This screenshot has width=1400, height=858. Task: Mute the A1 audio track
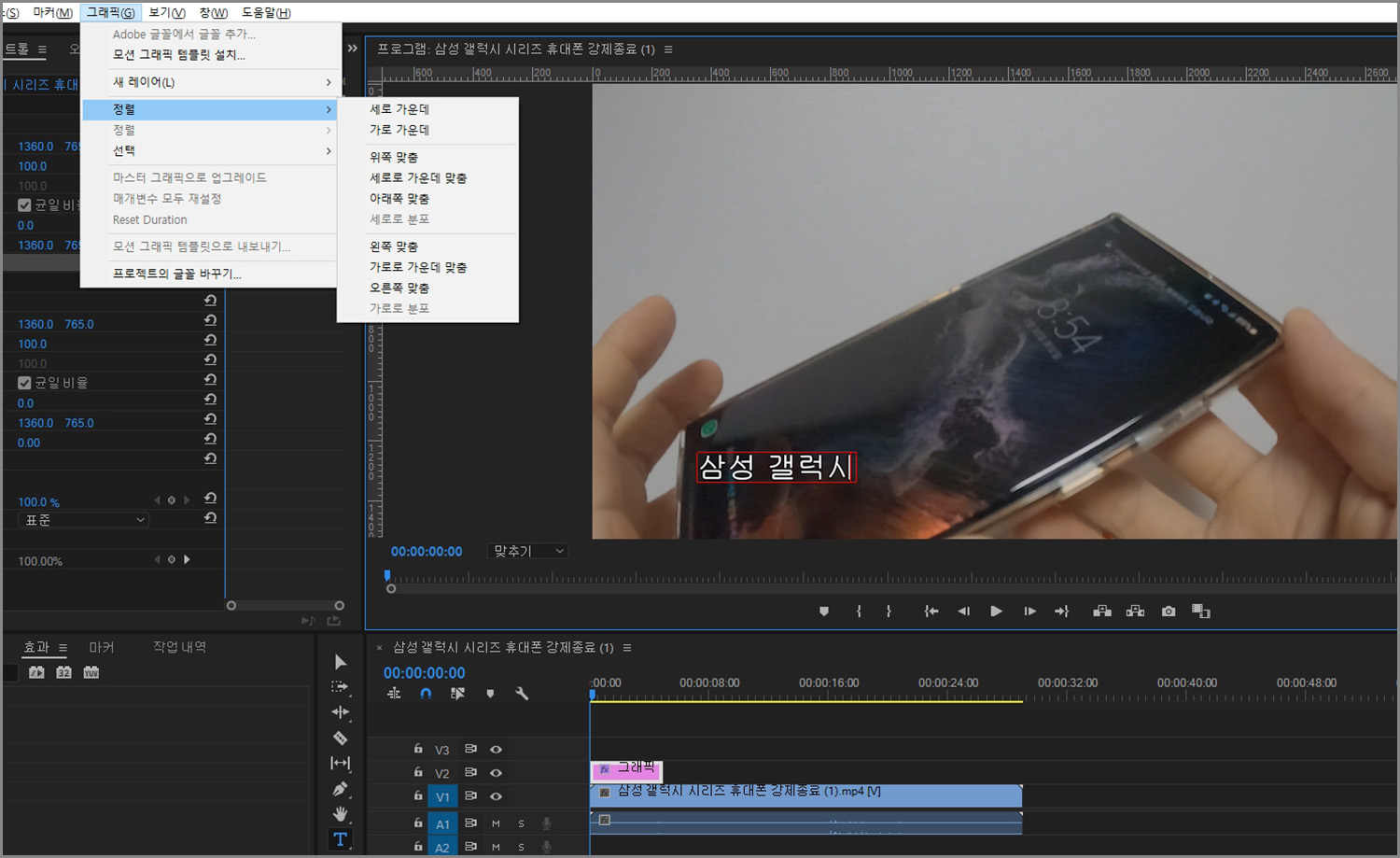point(496,823)
